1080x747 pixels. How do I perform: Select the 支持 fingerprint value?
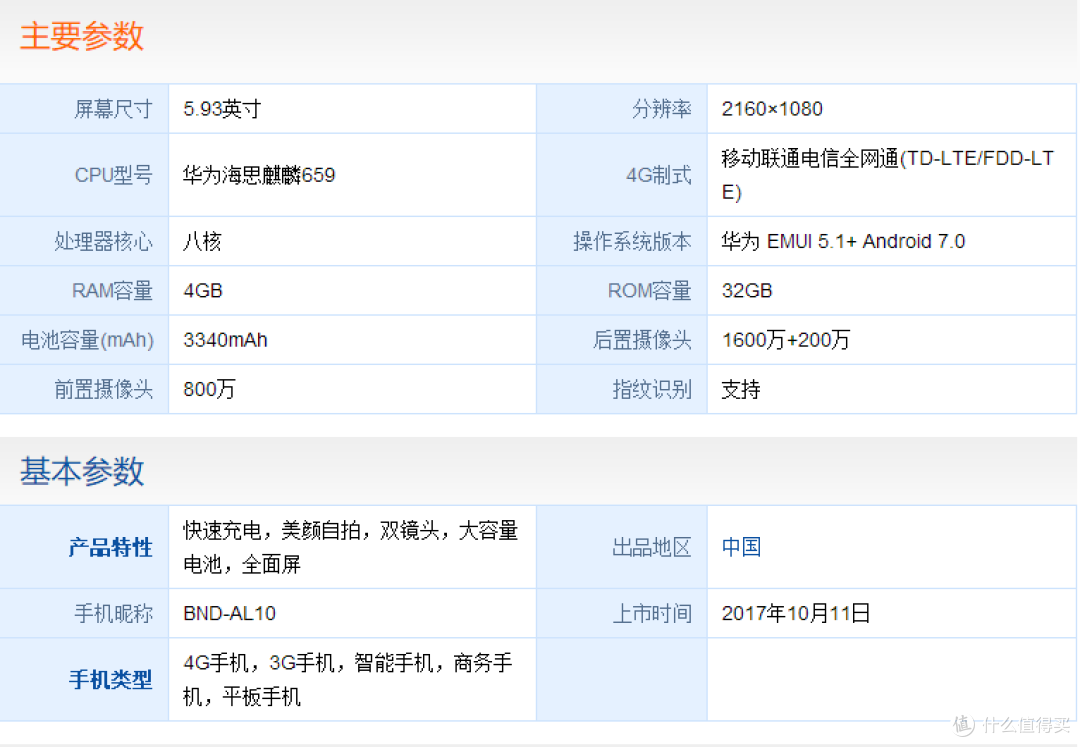tap(741, 390)
